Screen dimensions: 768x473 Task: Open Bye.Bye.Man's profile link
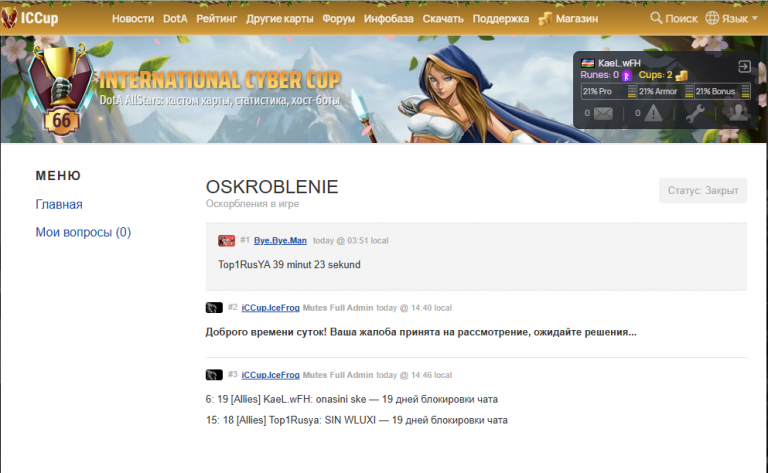[280, 240]
